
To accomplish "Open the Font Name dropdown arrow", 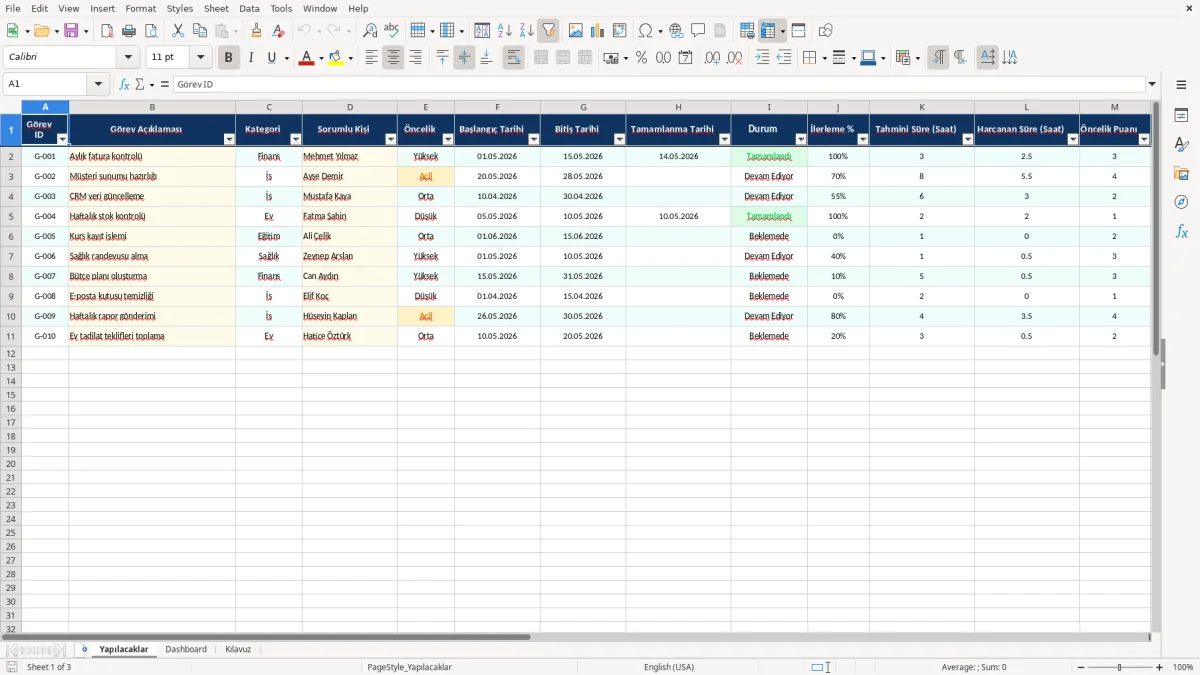I will click(128, 58).
